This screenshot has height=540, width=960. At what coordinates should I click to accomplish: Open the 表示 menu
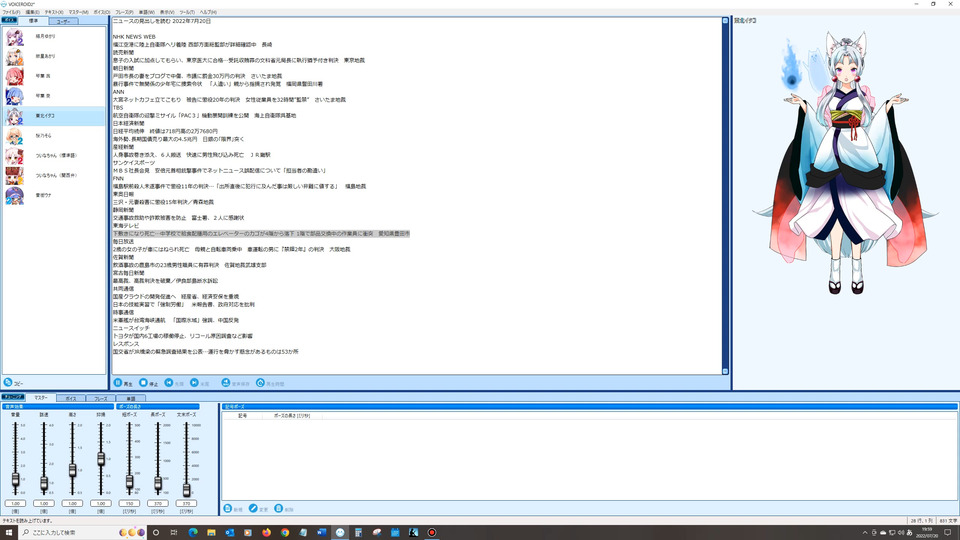[167, 12]
